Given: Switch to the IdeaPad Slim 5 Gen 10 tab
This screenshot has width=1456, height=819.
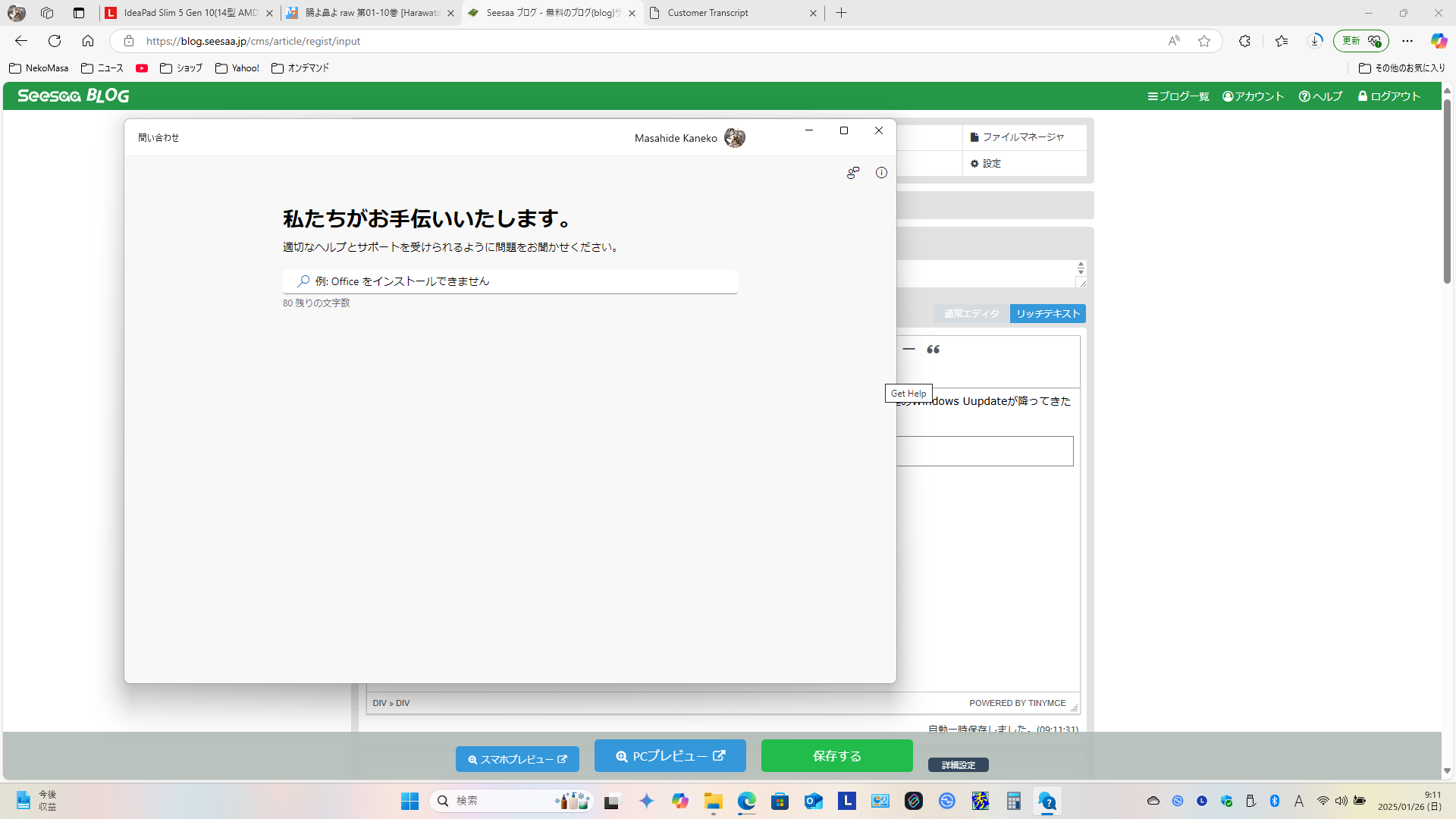Looking at the screenshot, I should 189,13.
